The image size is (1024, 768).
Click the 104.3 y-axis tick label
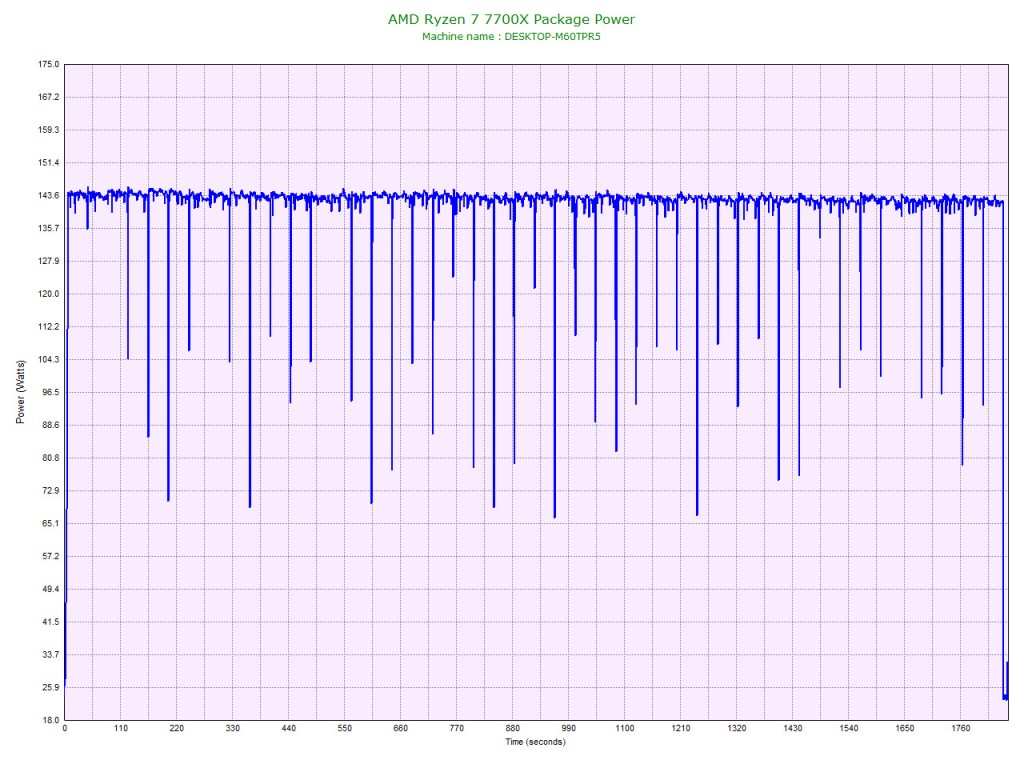point(48,359)
